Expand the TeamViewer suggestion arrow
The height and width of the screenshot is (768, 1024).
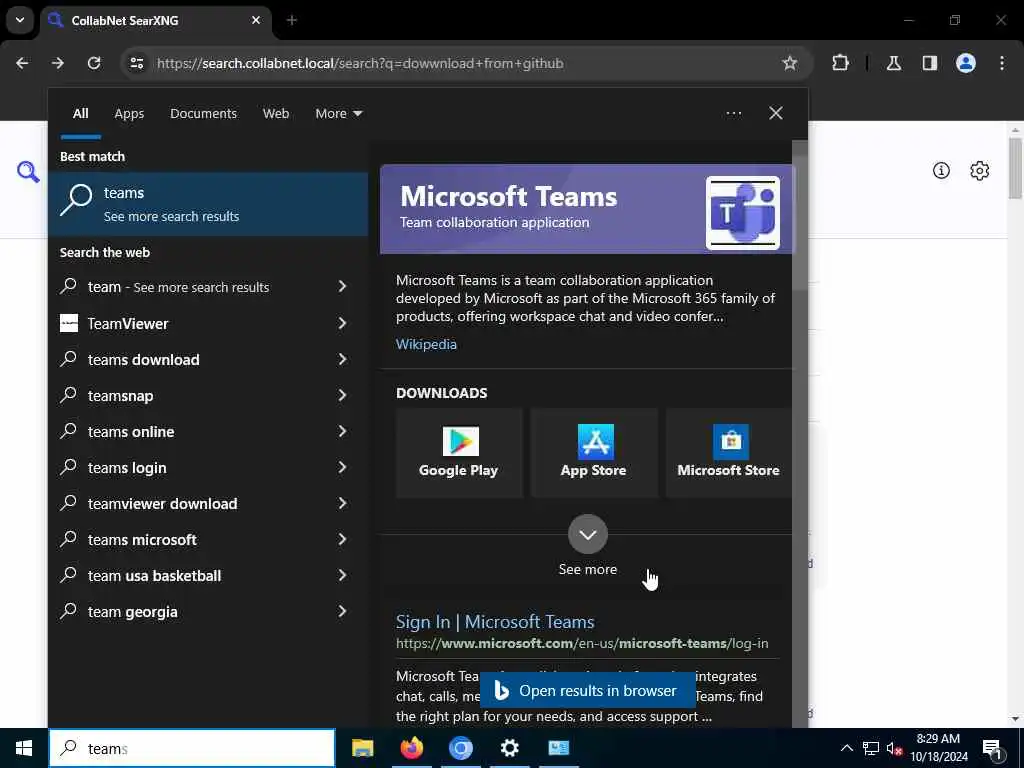tap(342, 323)
